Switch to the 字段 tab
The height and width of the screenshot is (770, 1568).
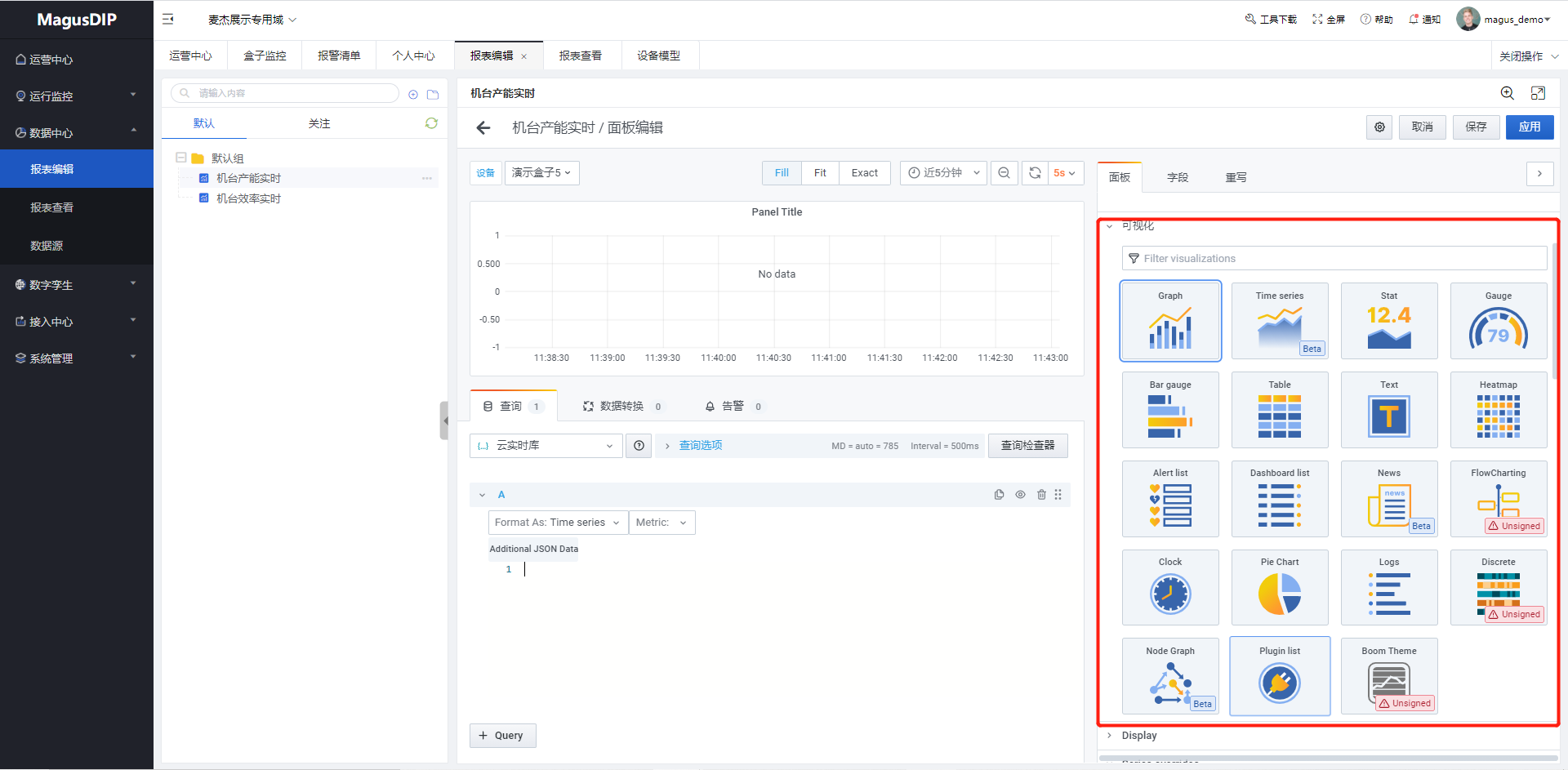coord(1178,177)
